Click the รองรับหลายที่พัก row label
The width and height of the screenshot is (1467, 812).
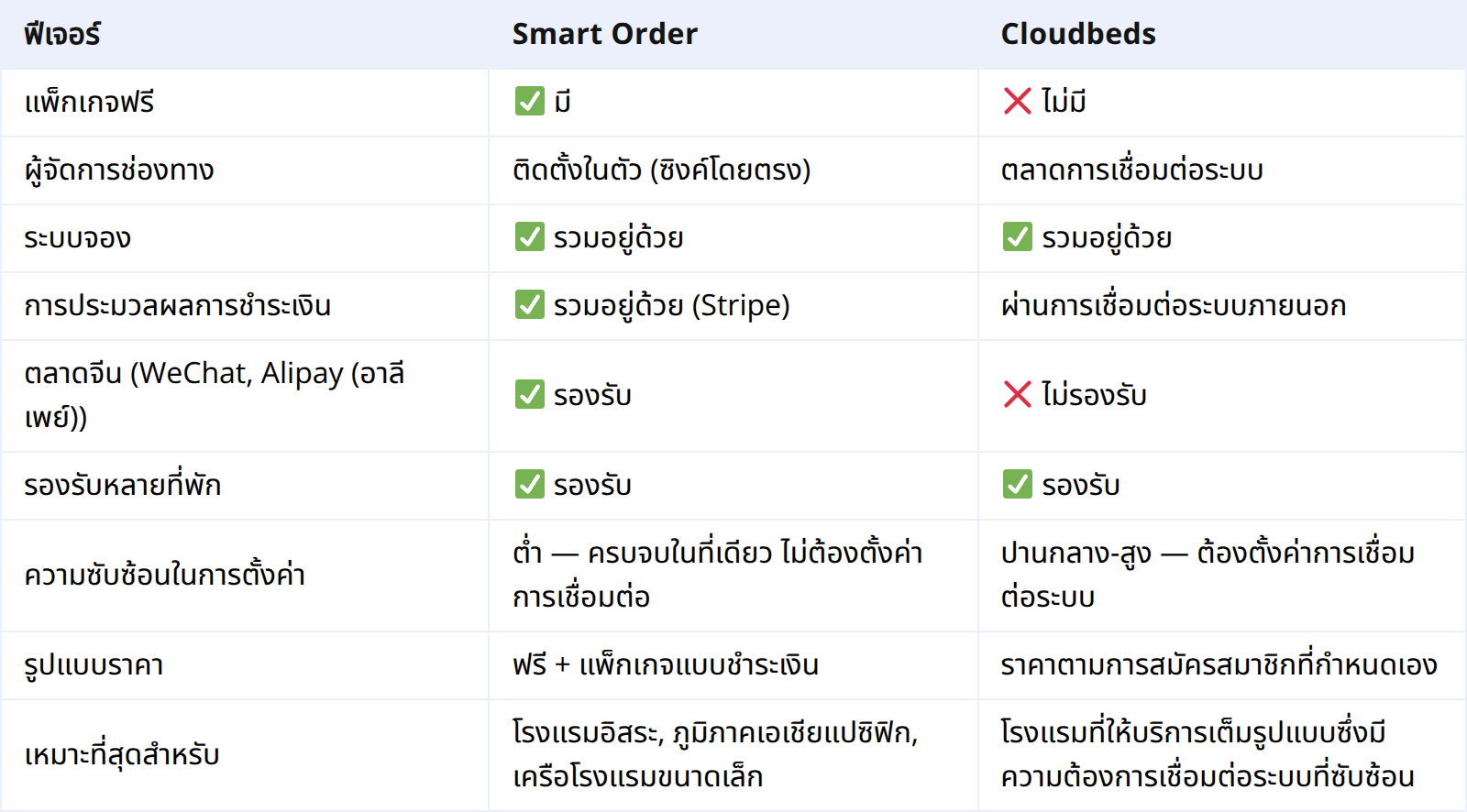pos(123,485)
